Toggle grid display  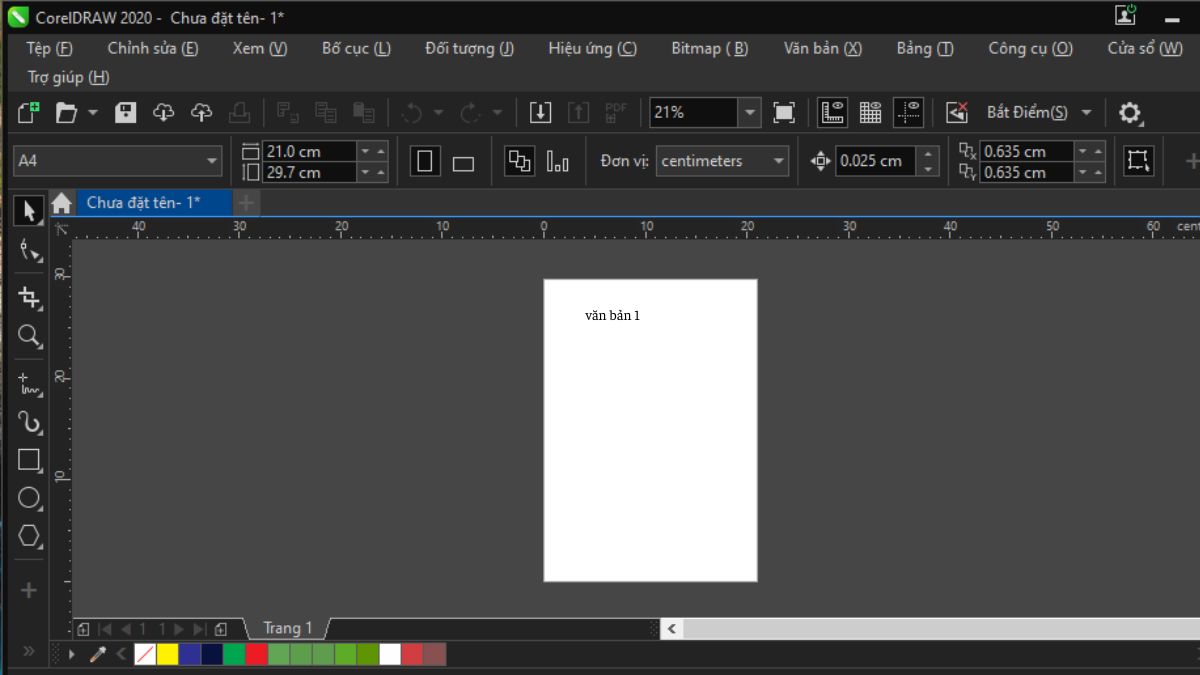click(x=871, y=112)
